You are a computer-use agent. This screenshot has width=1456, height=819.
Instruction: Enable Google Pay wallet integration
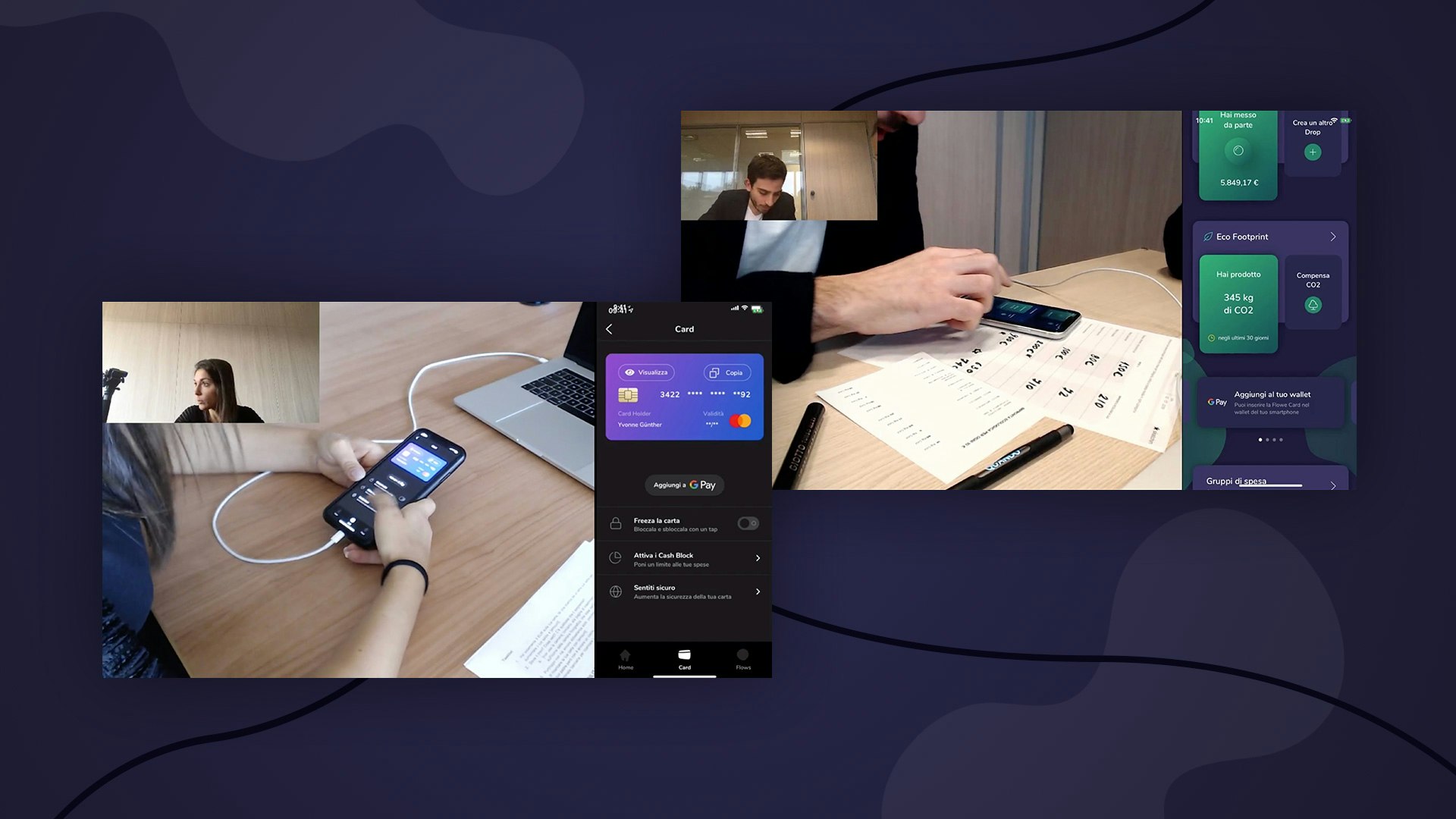pos(684,485)
